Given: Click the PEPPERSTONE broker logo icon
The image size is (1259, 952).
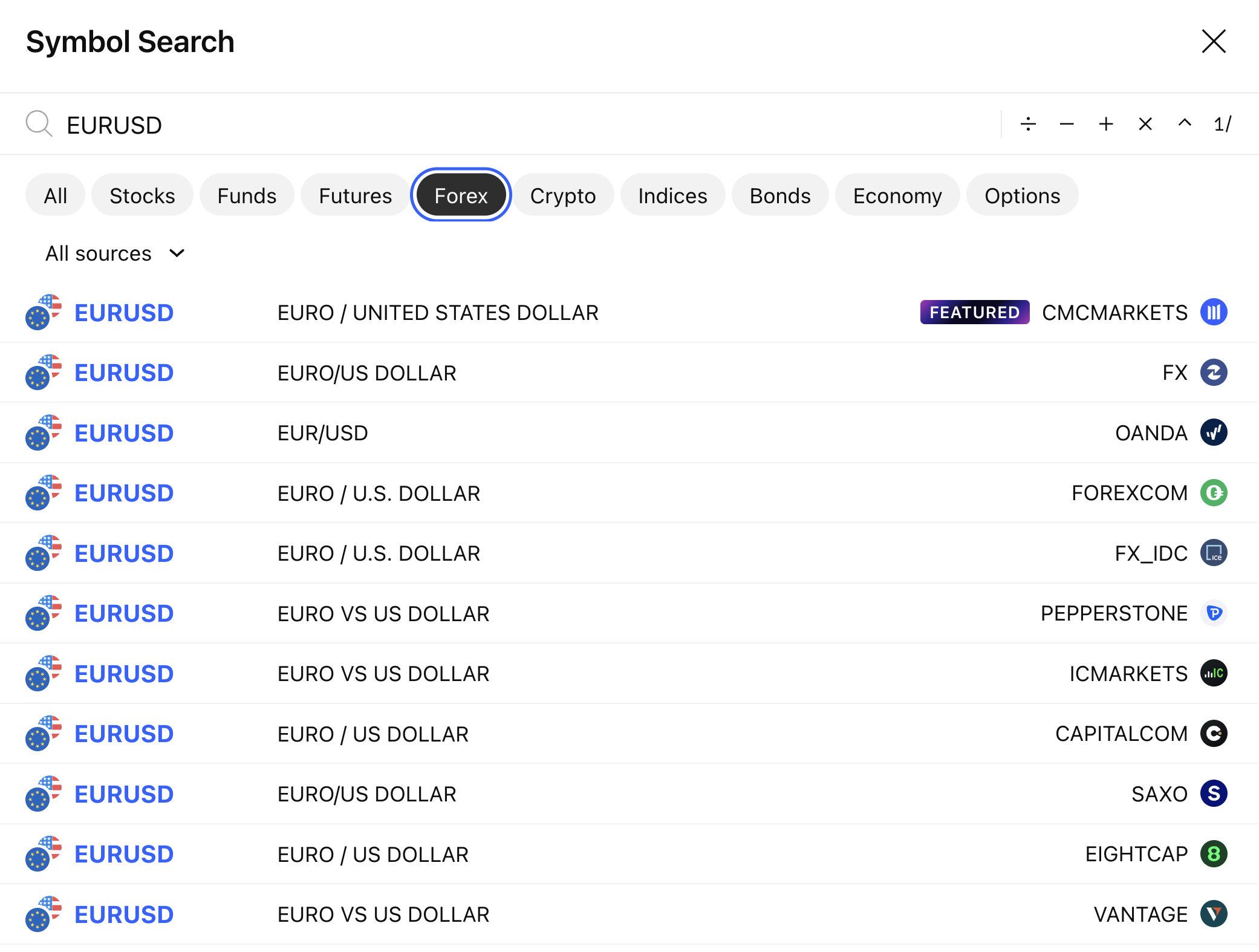Looking at the screenshot, I should (1214, 613).
